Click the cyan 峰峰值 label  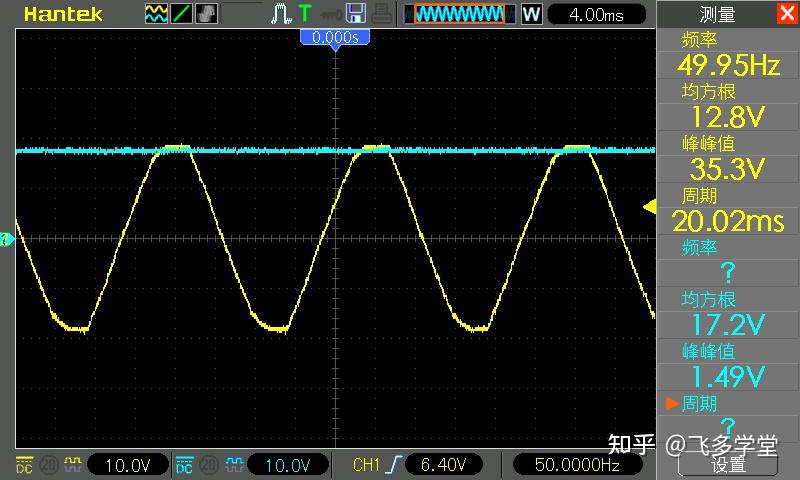(x=709, y=351)
